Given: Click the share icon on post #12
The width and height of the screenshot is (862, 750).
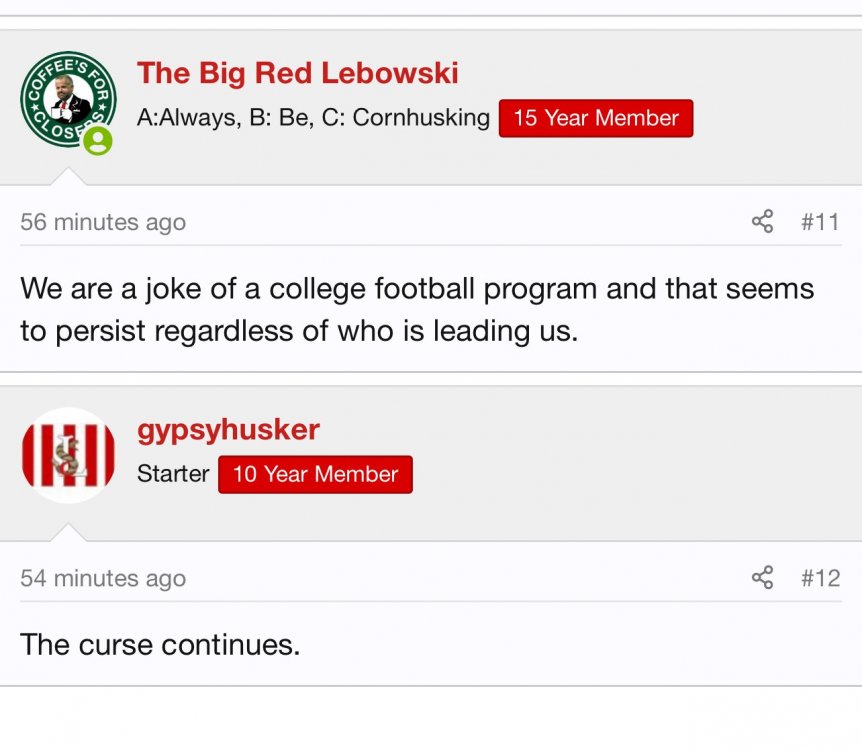Looking at the screenshot, I should [x=762, y=577].
